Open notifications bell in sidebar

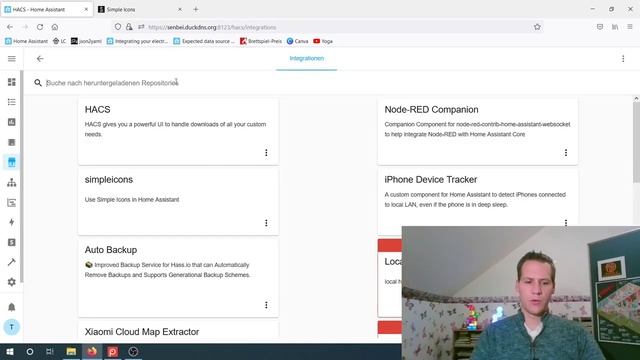(x=11, y=307)
